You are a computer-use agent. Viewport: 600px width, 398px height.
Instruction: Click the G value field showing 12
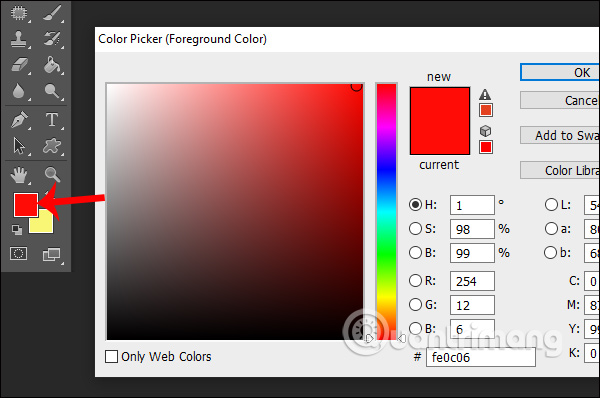tap(472, 305)
